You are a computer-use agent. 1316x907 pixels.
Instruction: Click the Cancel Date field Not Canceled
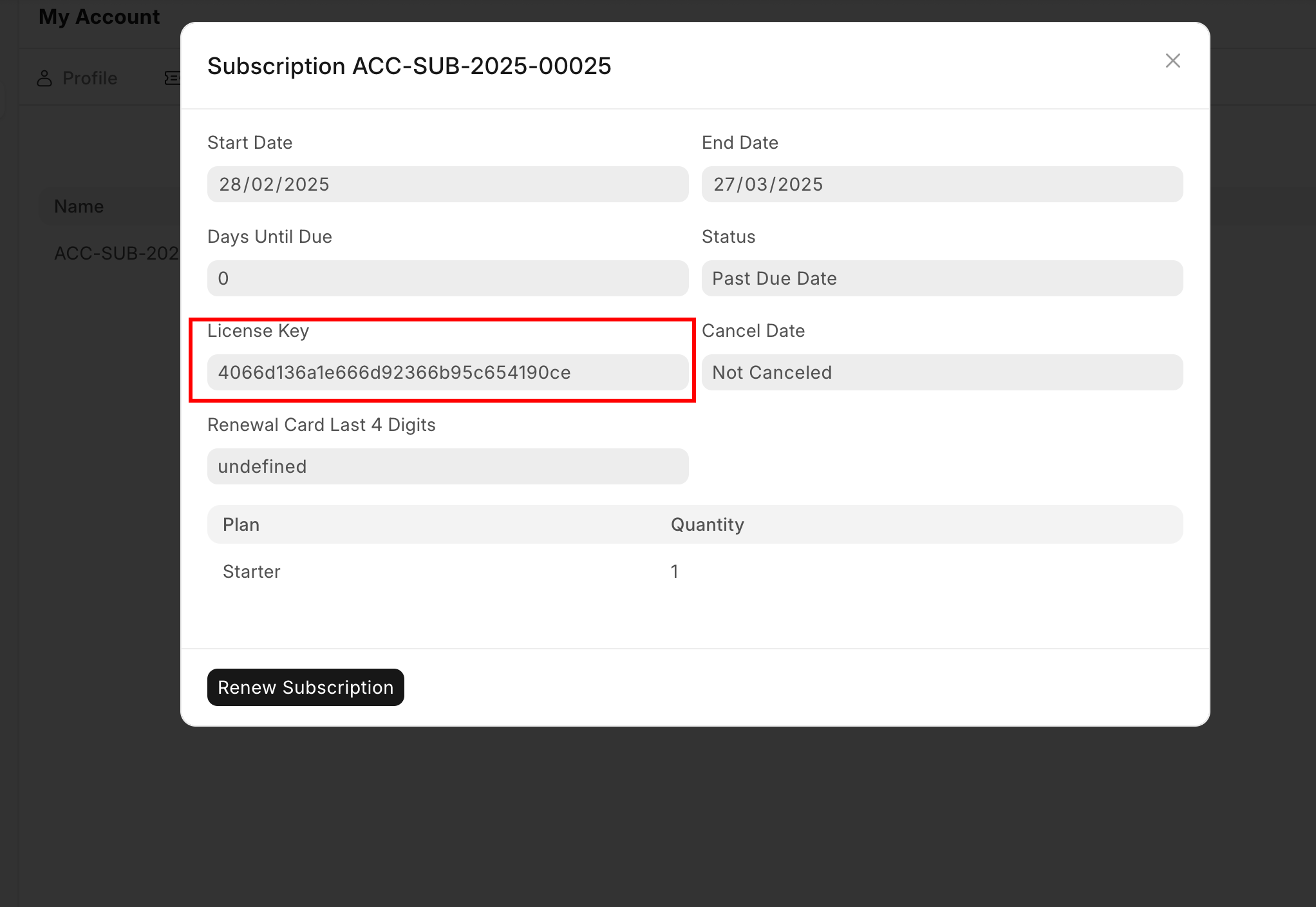click(x=942, y=372)
